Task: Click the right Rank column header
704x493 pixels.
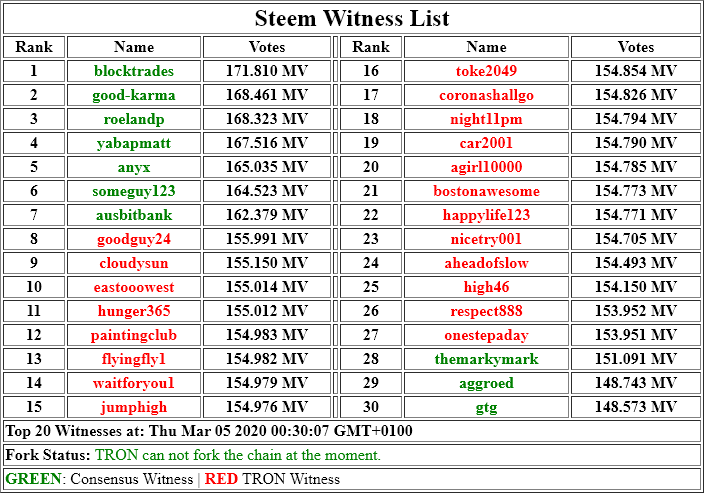Action: [371, 47]
